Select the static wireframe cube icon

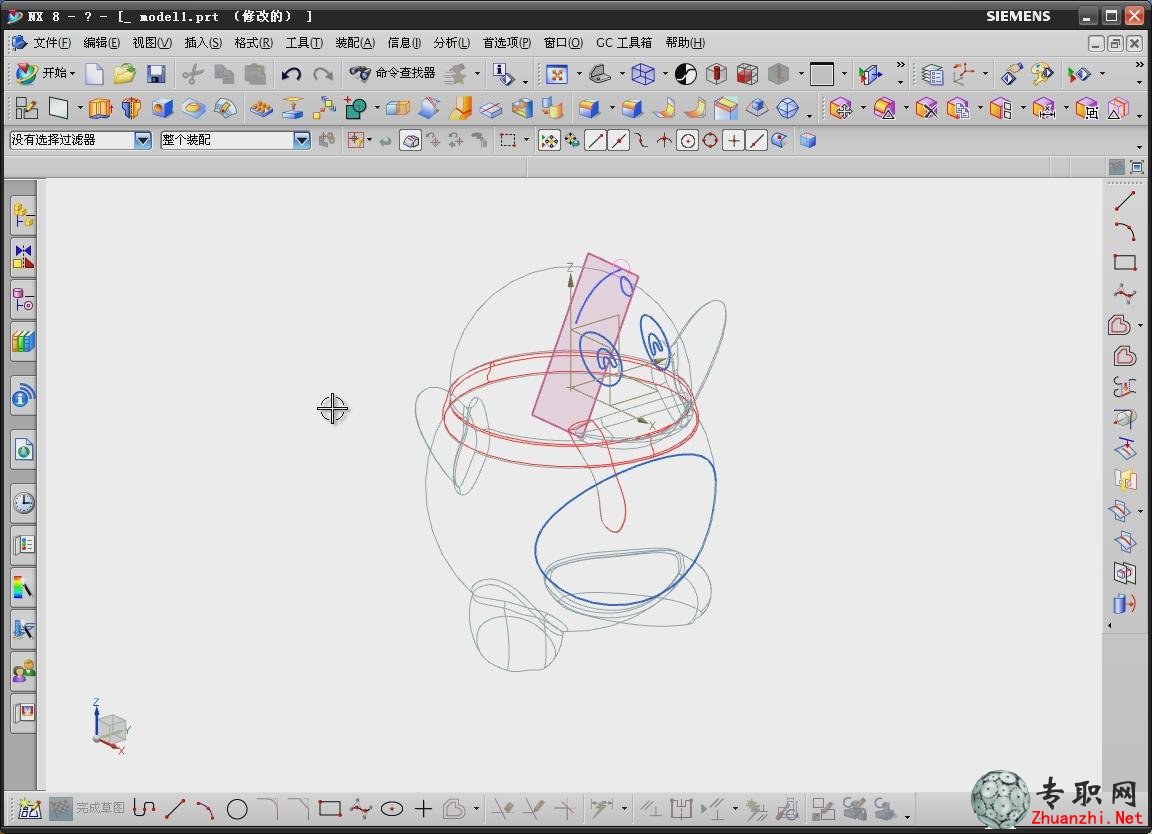tap(643, 73)
